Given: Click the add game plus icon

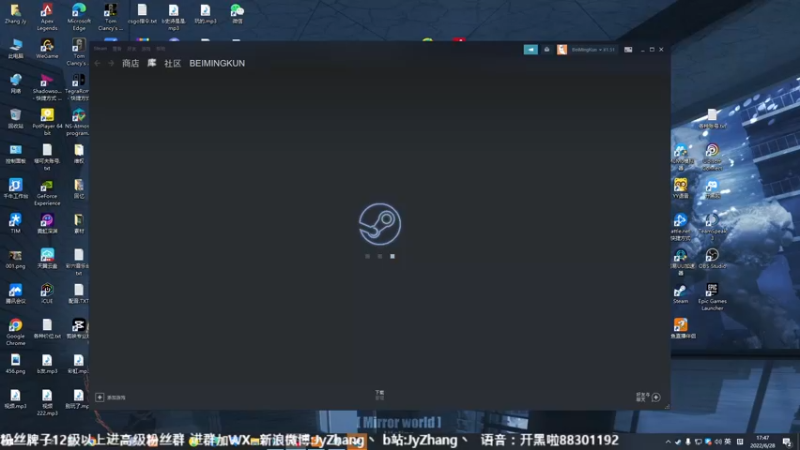Looking at the screenshot, I should pyautogui.click(x=99, y=397).
